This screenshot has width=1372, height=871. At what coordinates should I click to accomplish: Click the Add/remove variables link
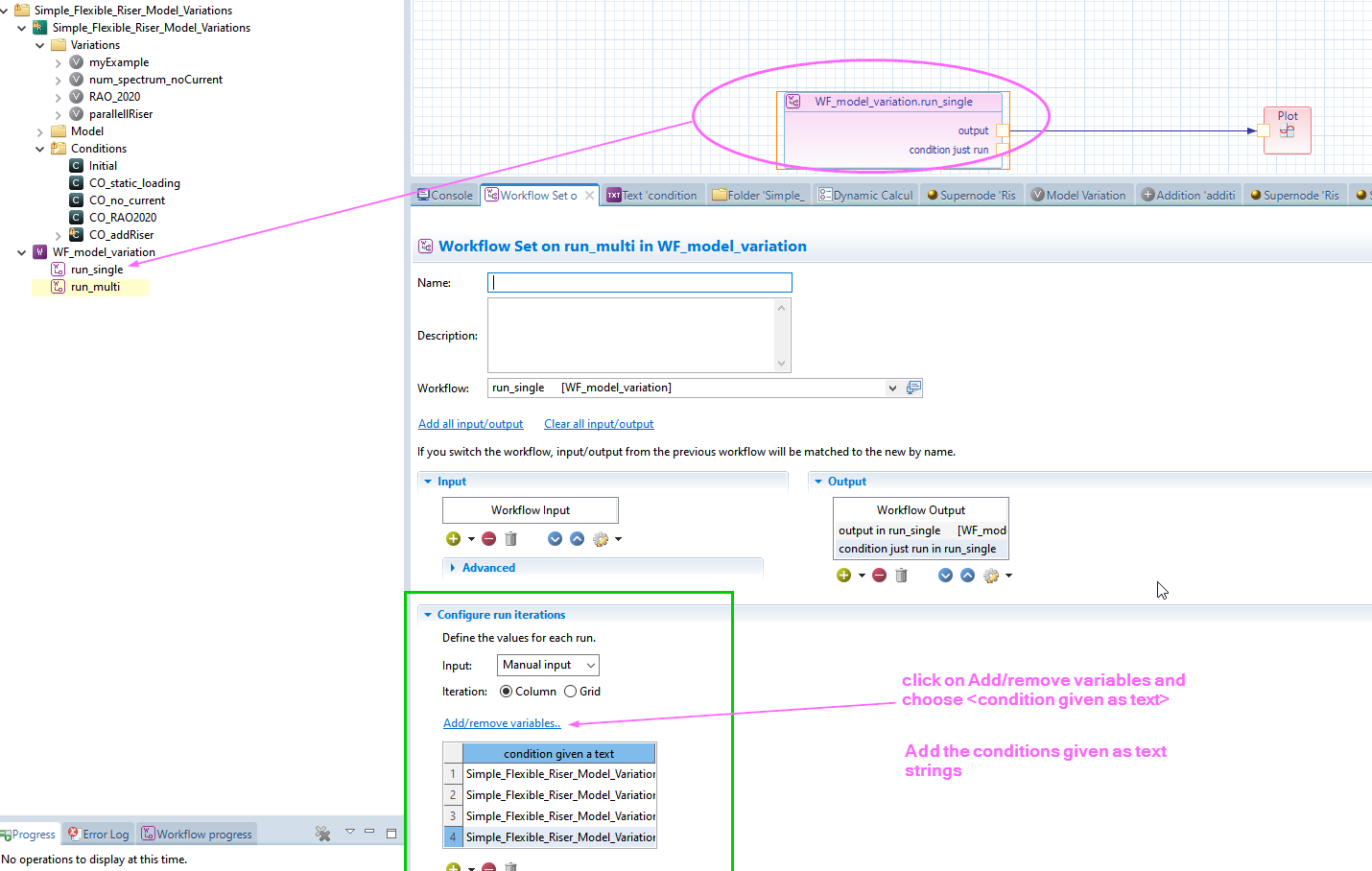point(502,723)
